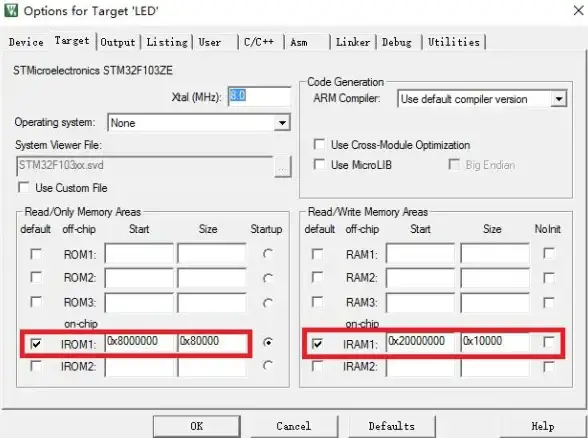
Task: Switch to the Device tab
Action: tap(26, 42)
